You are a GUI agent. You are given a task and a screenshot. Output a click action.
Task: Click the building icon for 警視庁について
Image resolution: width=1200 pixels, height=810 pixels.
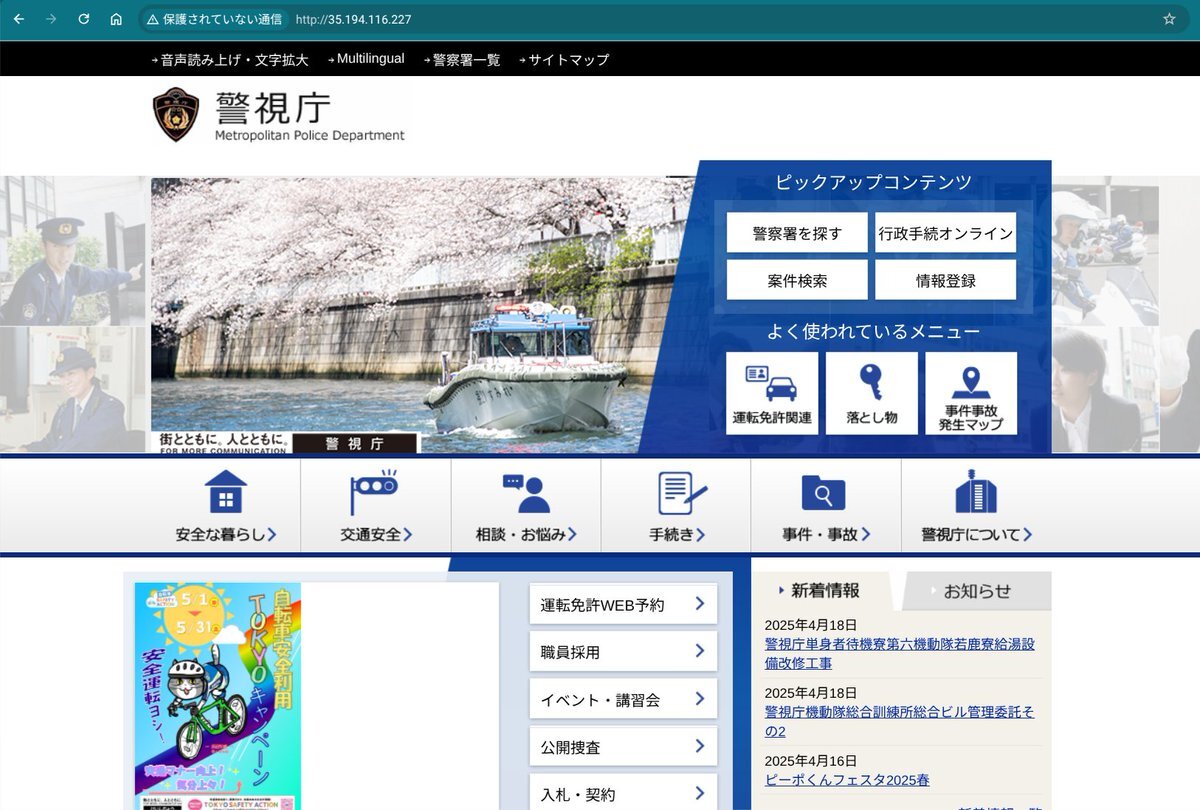976,491
